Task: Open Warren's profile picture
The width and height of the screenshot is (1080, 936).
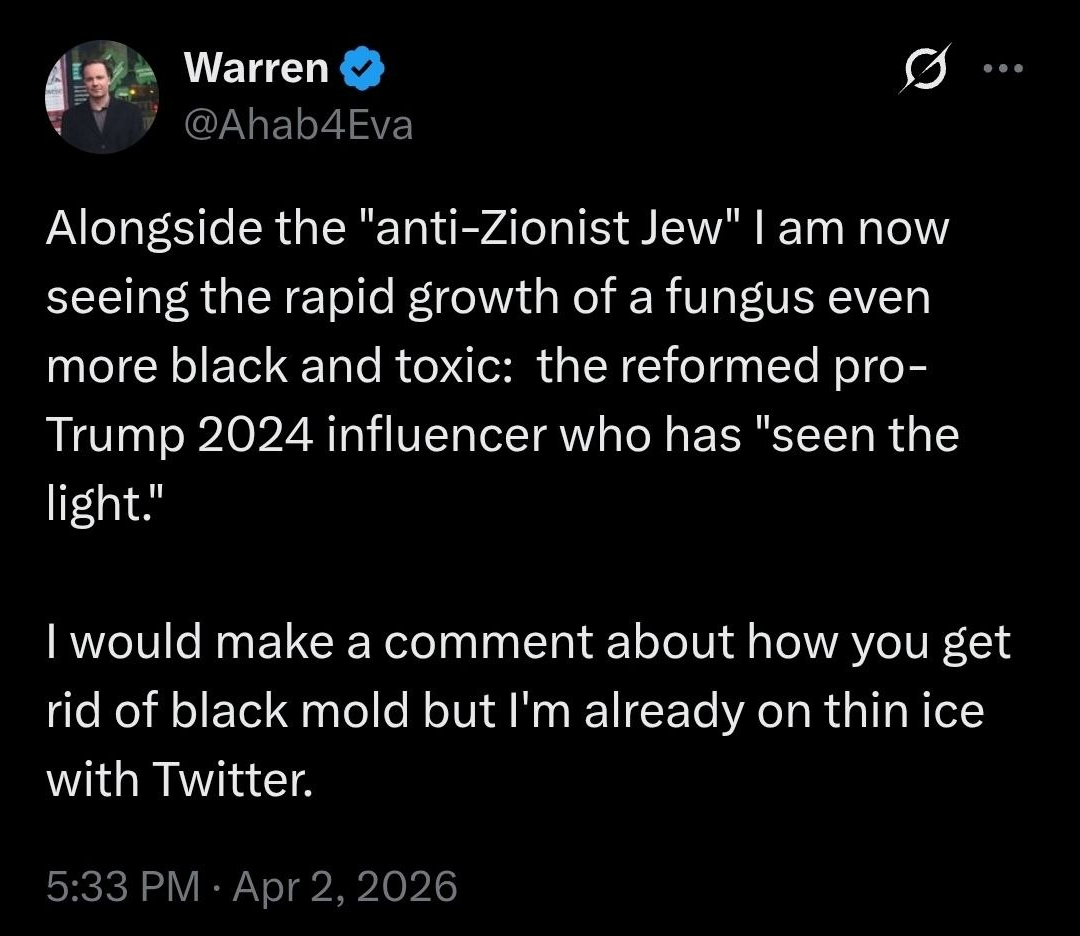Action: point(102,97)
